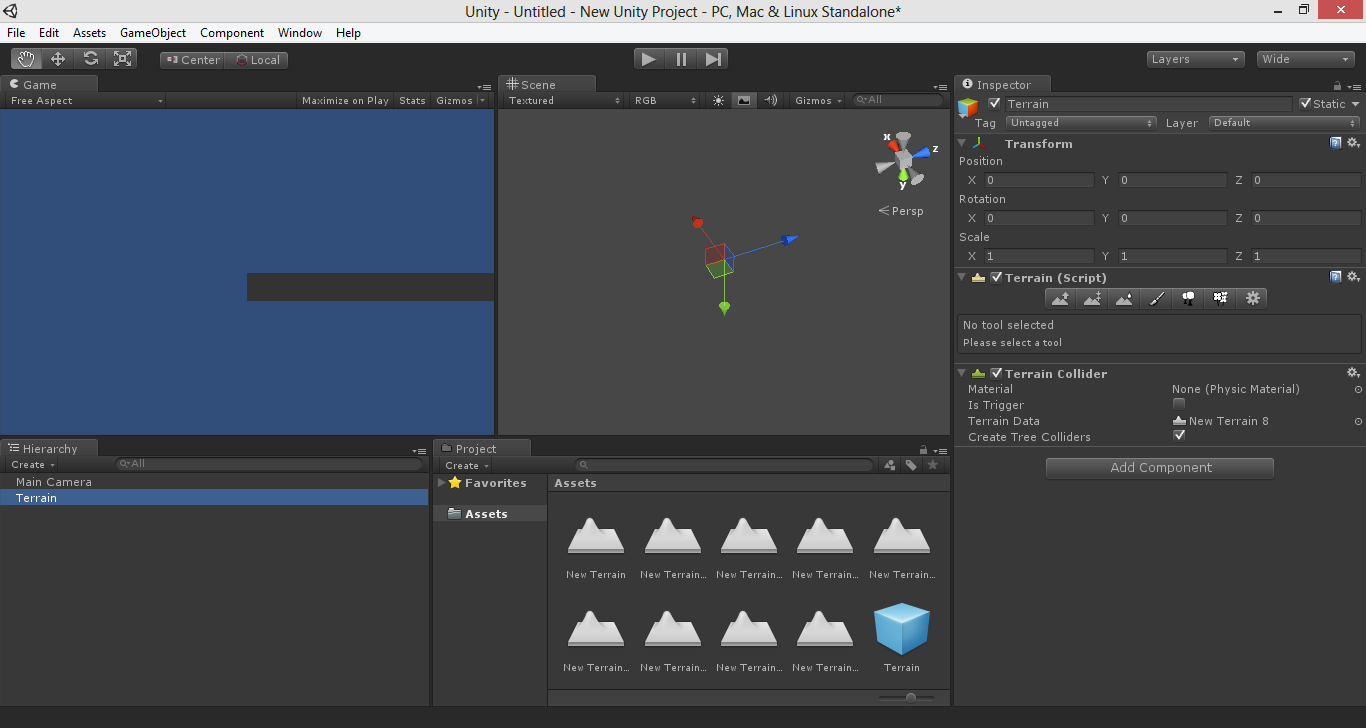
Task: Select Smooth Height terrain tool
Action: [x=1124, y=298]
